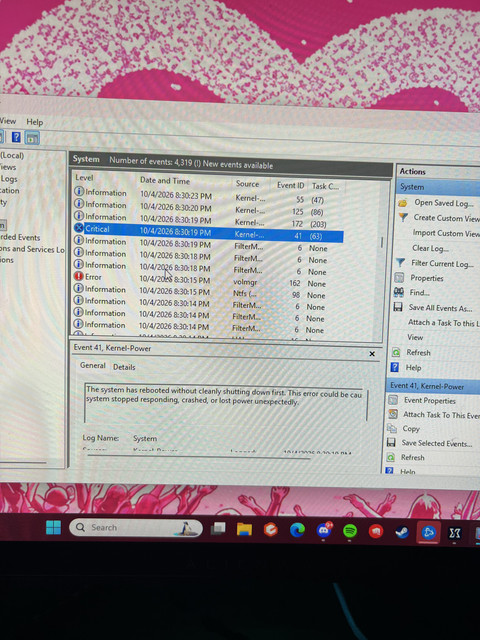Screen dimensions: 480x640
Task: Open Discord from the taskbar
Action: click(324, 530)
